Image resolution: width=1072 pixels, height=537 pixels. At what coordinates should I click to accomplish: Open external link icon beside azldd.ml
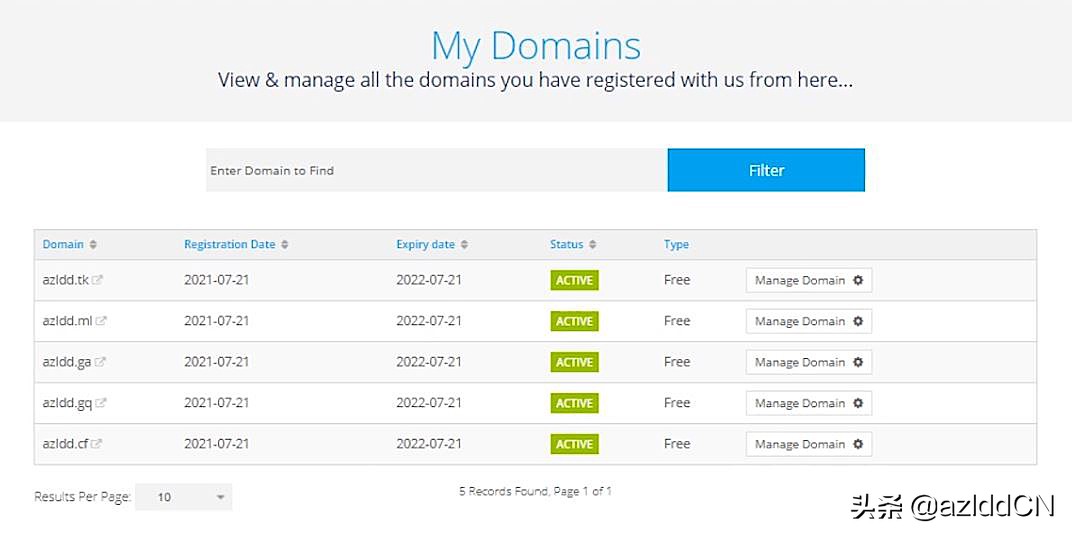coord(100,321)
